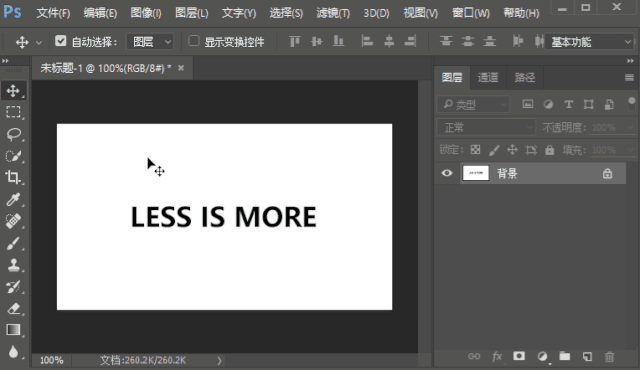Toggle shape layer filter

tap(589, 104)
